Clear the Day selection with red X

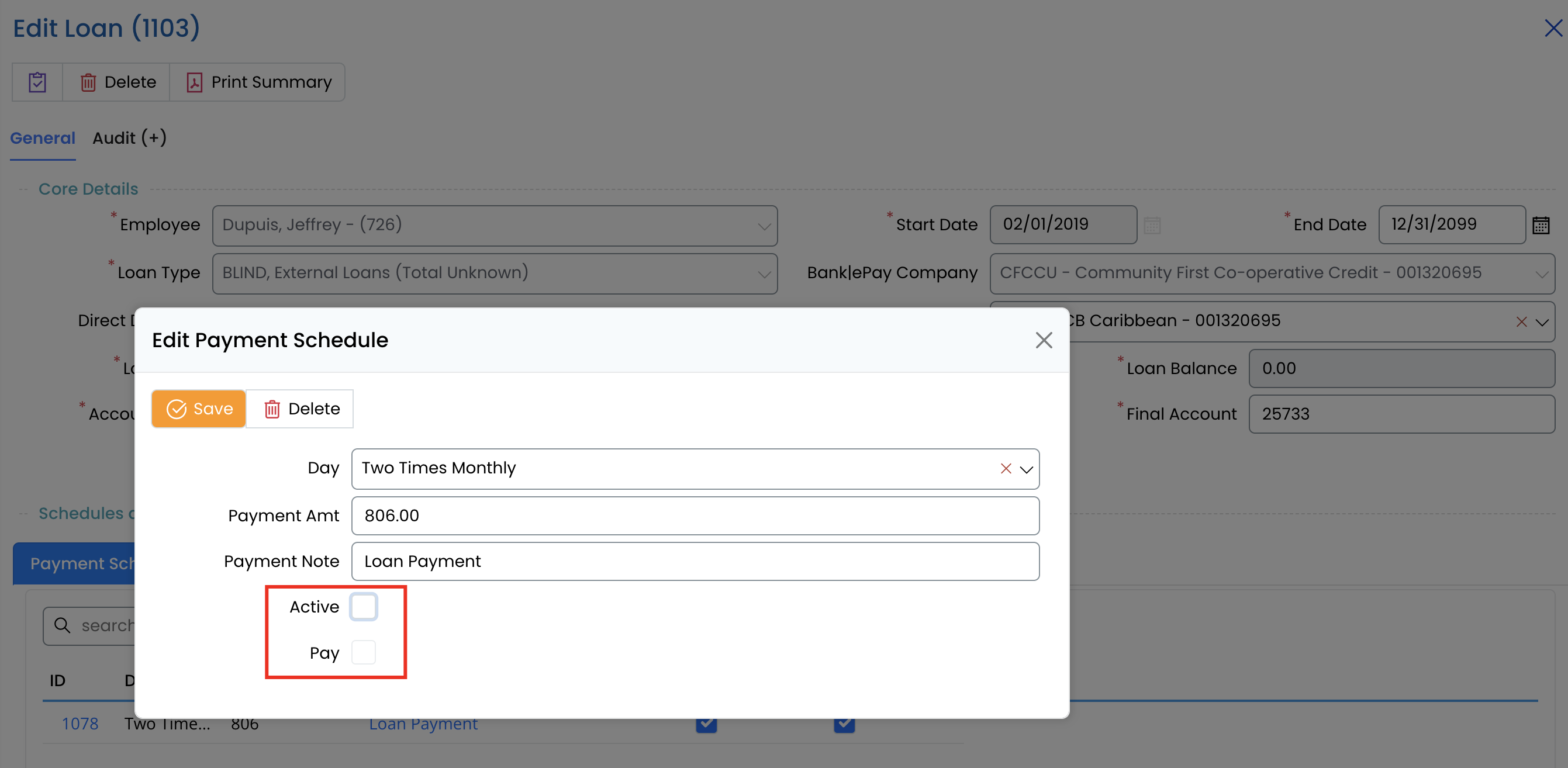[x=1005, y=469]
